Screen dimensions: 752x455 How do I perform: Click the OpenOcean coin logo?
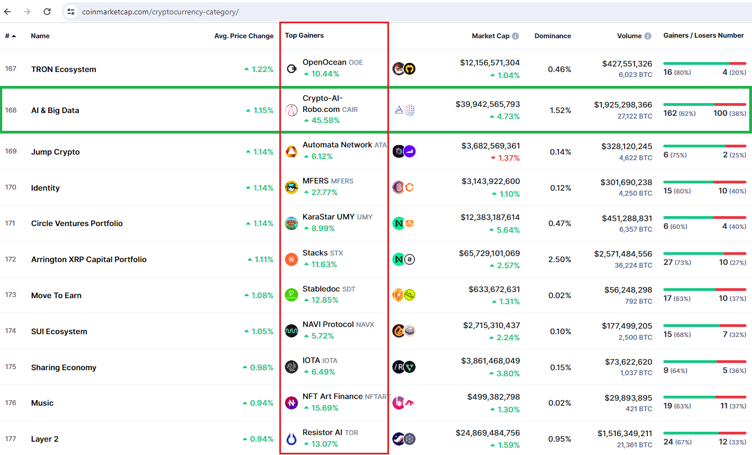292,69
